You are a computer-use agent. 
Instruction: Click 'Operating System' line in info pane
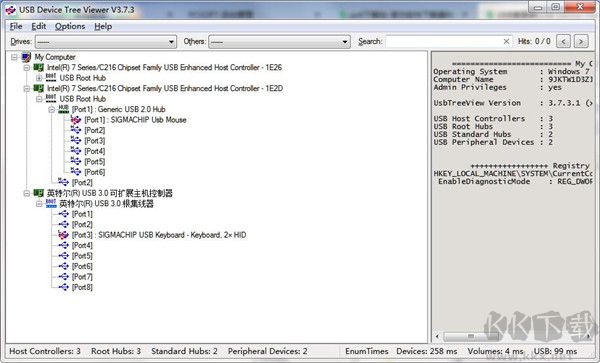click(512, 72)
